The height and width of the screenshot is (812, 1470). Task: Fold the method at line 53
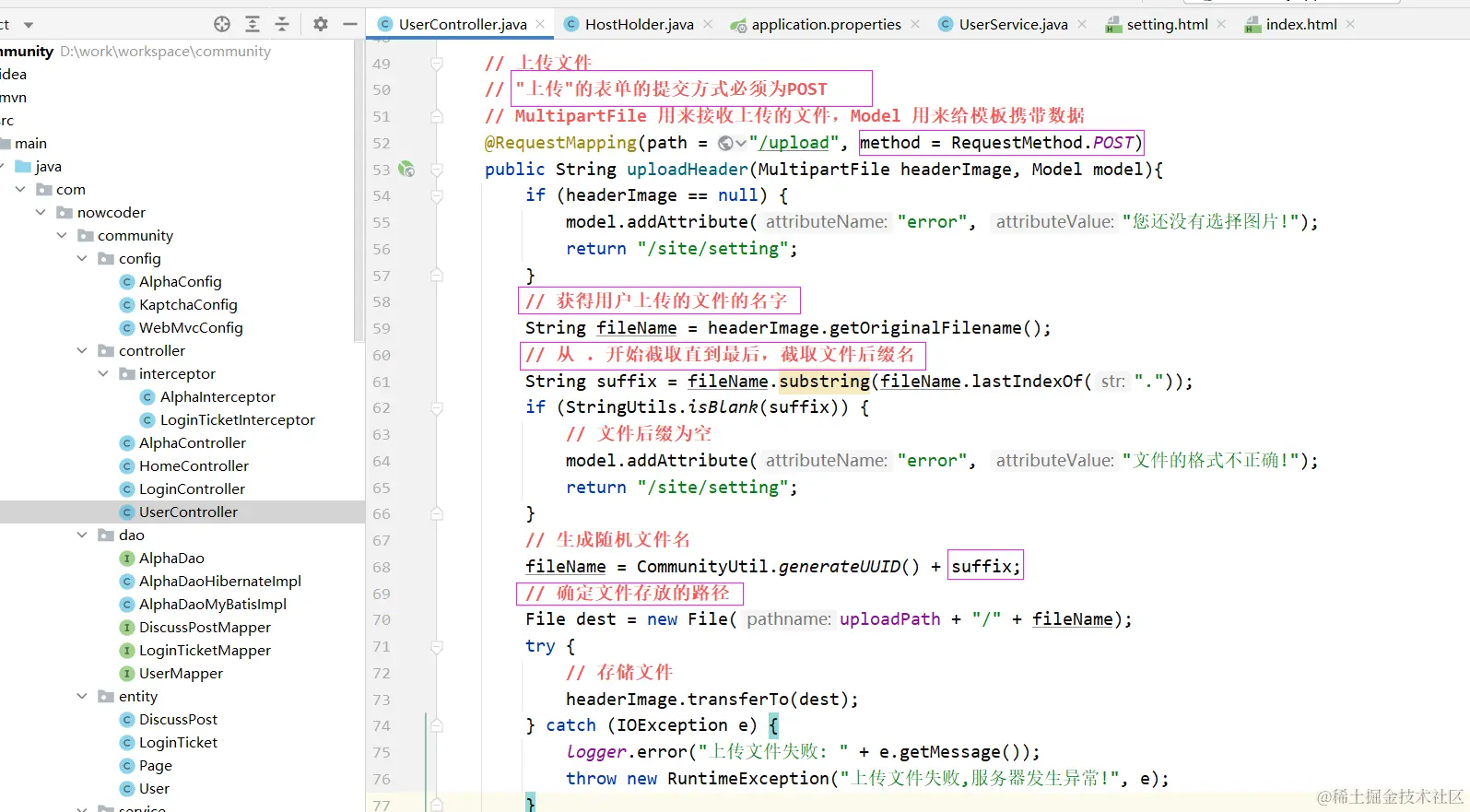pos(437,170)
